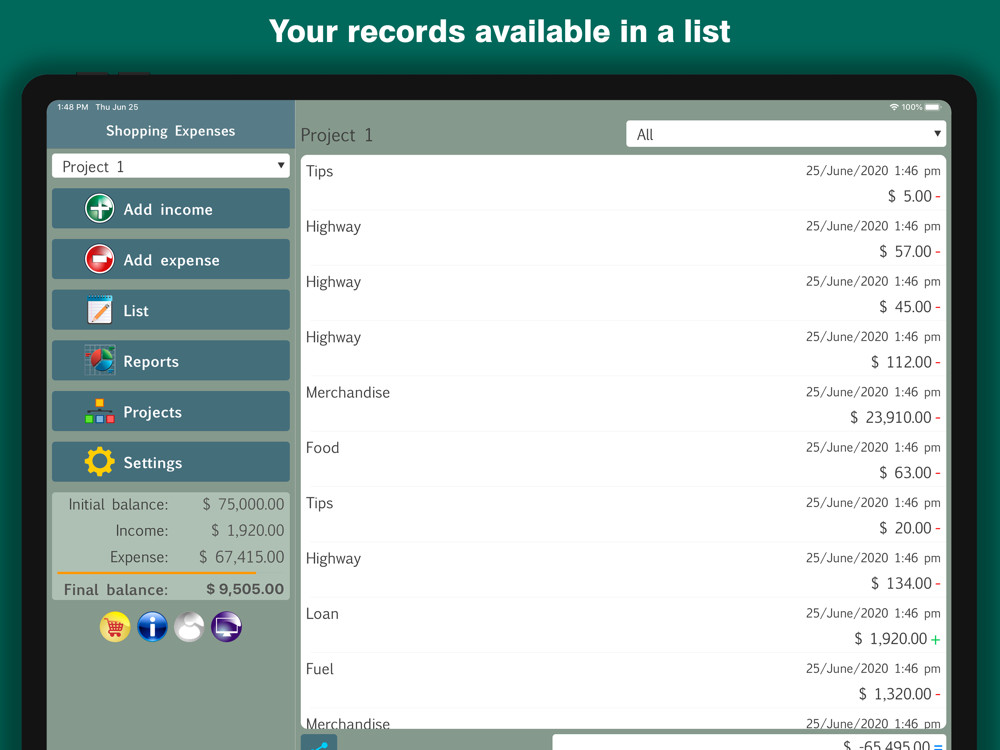
Task: Select the Highway record of $112.00
Action: click(623, 349)
